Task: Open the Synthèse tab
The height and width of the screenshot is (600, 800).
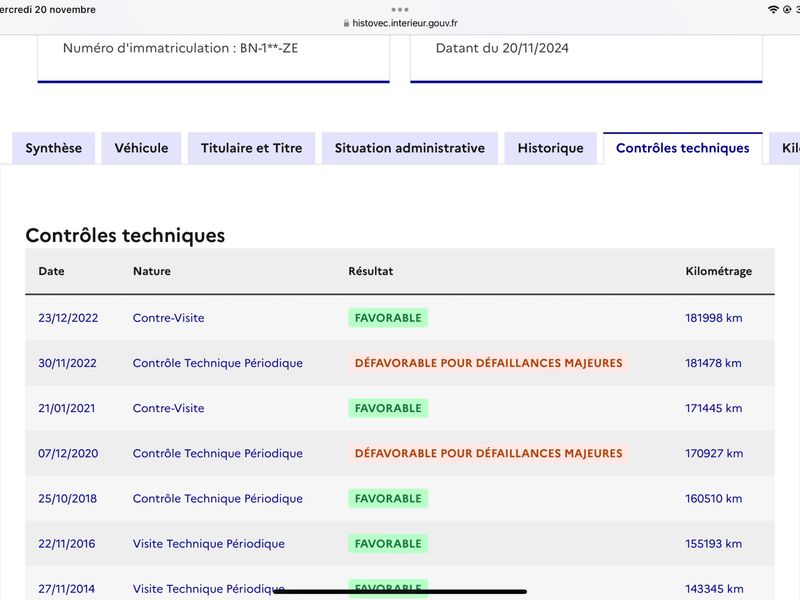Action: coord(54,148)
